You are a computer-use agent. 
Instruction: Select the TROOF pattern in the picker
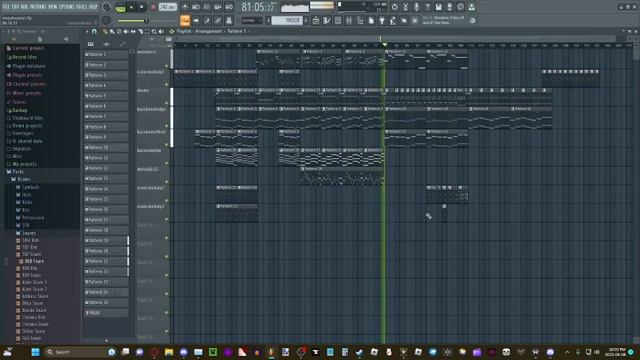(x=106, y=313)
